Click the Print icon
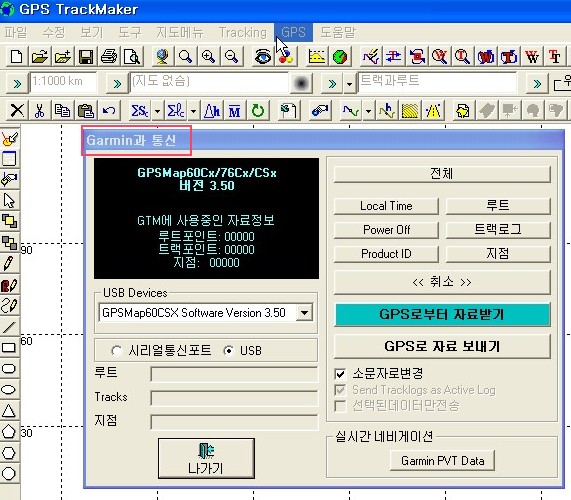This screenshot has height=500, width=571. point(109,57)
